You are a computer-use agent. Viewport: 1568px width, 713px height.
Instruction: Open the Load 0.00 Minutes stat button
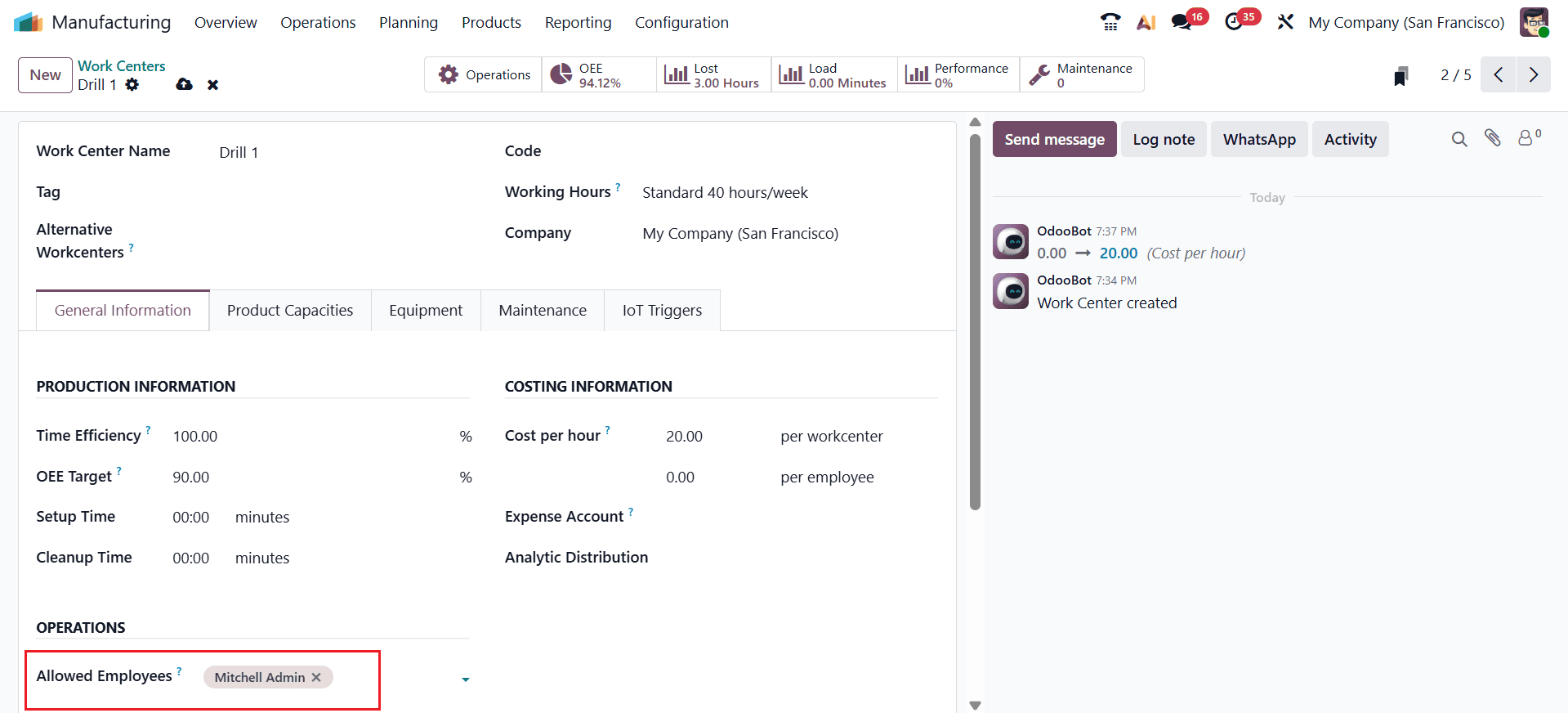click(834, 74)
